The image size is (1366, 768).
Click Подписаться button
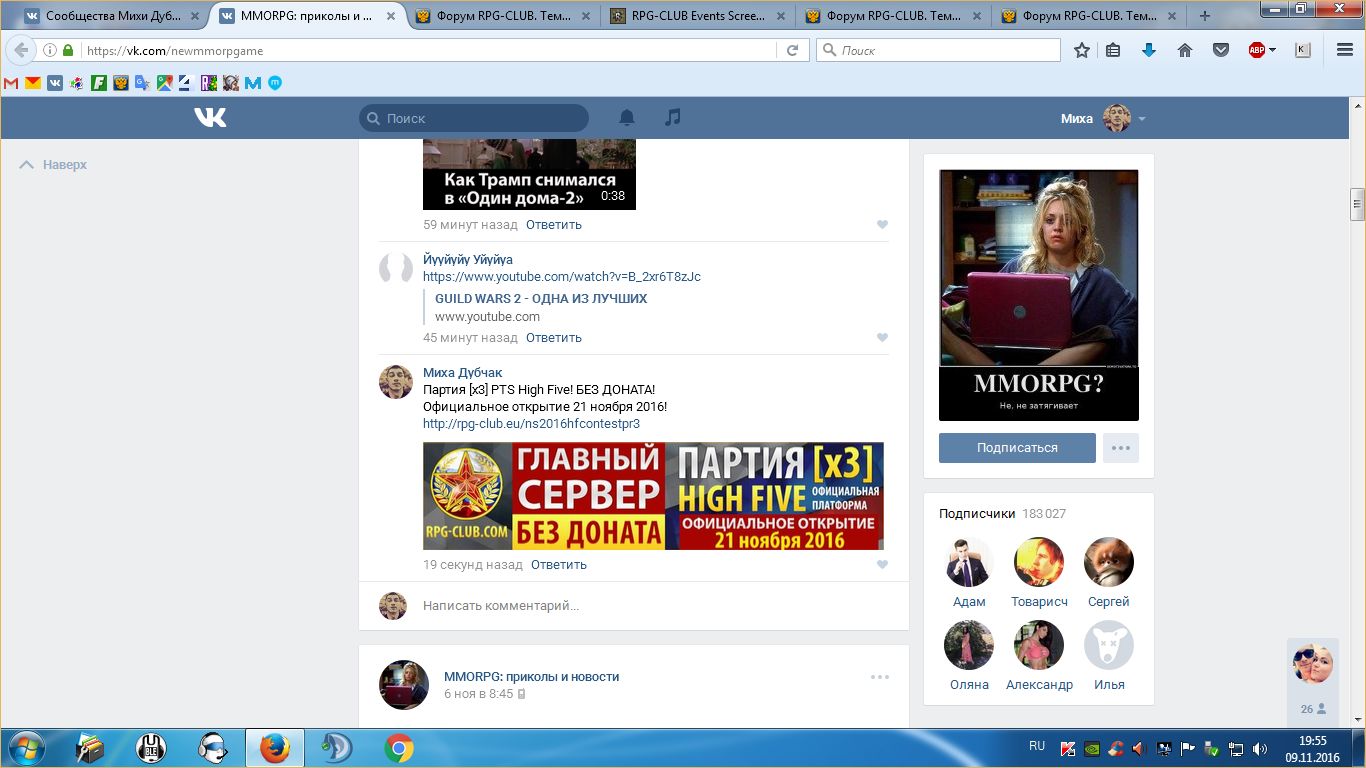click(1017, 448)
